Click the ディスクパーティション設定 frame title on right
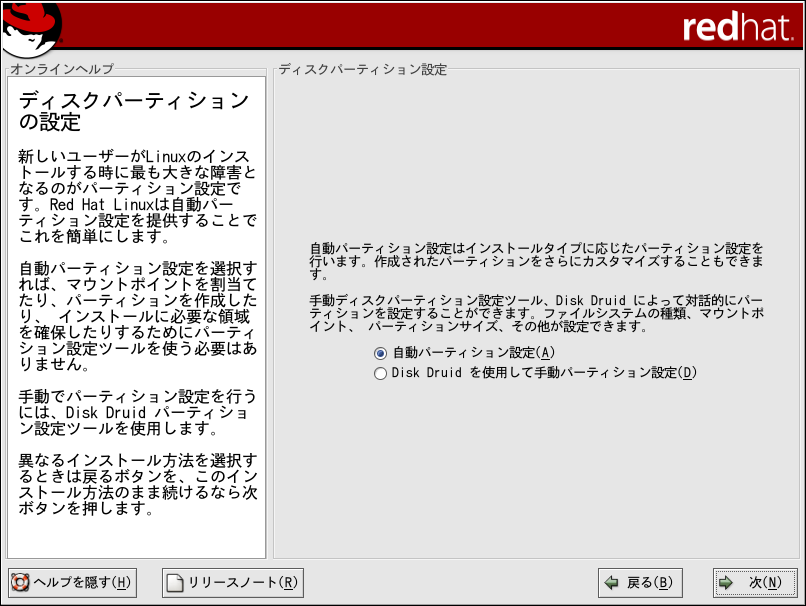 [362, 70]
